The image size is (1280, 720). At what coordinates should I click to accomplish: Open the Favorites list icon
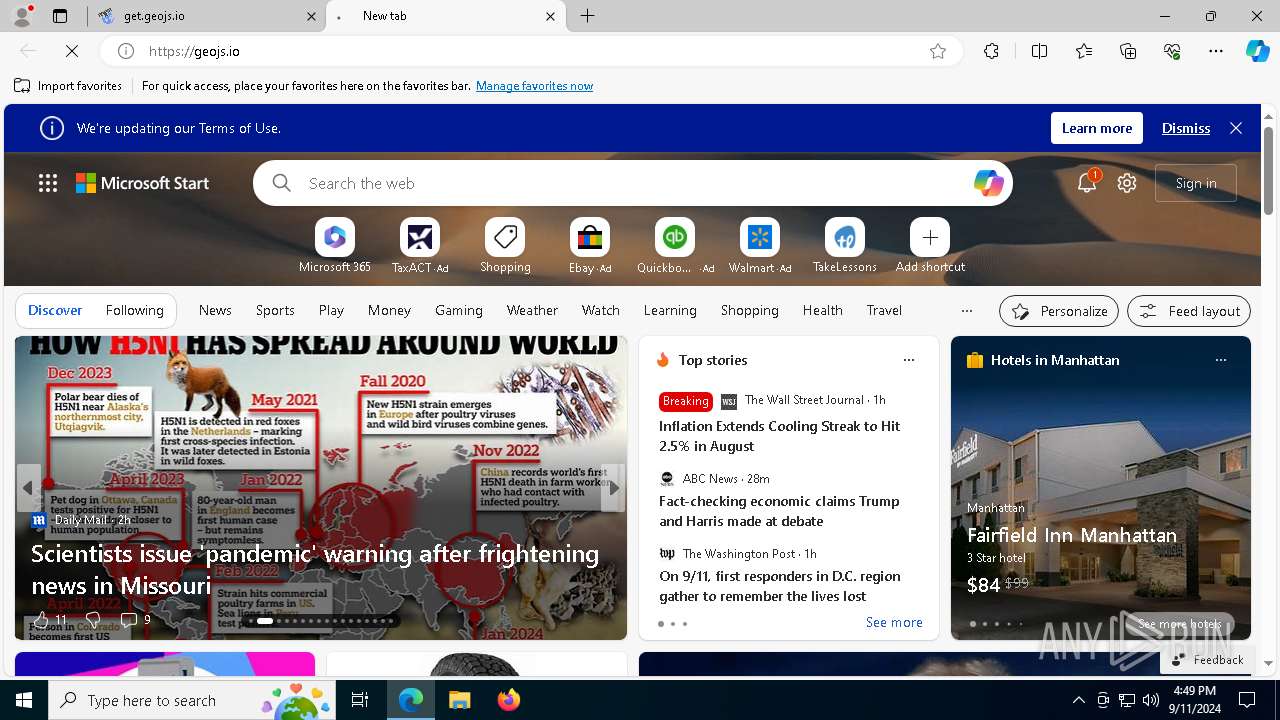tap(1084, 51)
